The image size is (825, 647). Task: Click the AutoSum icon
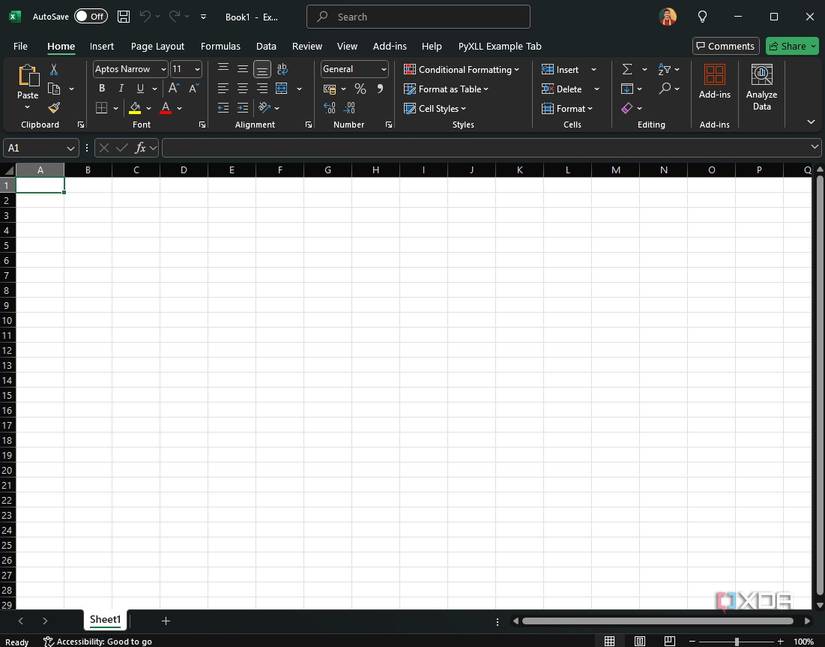click(x=628, y=69)
